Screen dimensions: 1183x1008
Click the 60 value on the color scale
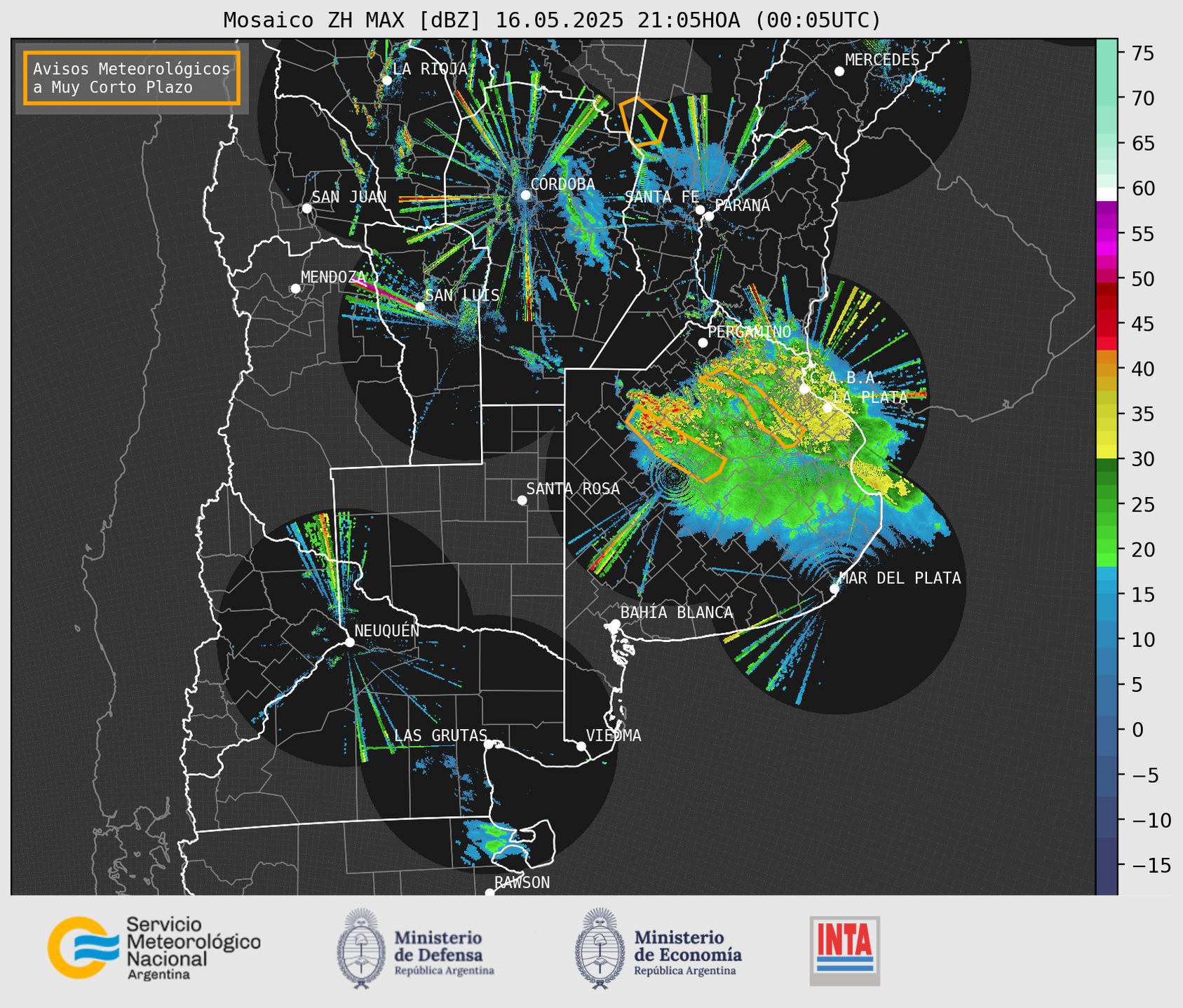tap(1142, 189)
